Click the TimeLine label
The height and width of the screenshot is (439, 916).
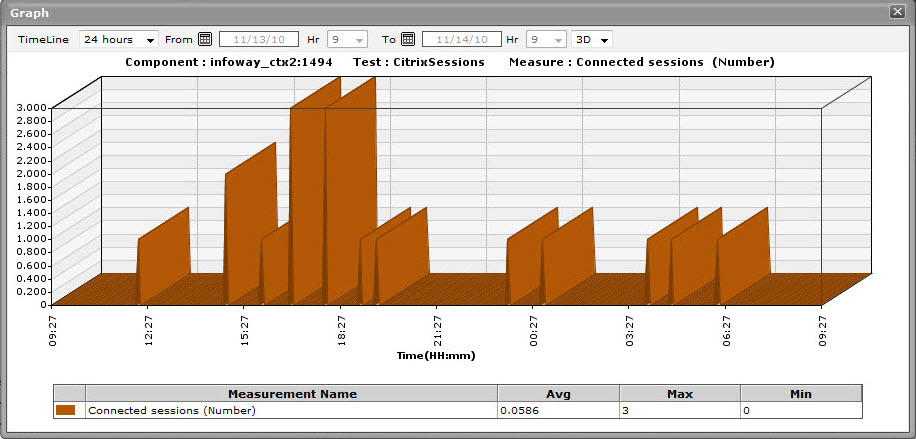43,40
